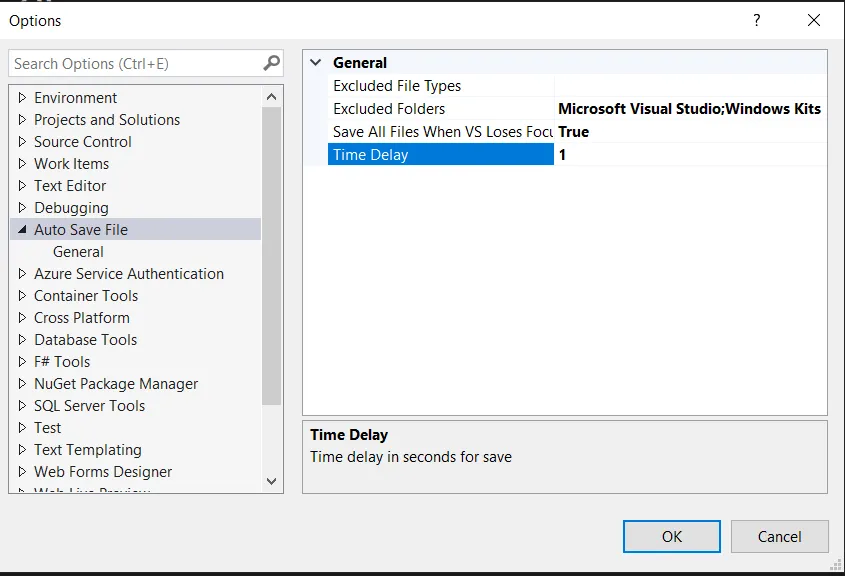
Task: Expand NuGet Package Manager node
Action: click(x=22, y=384)
